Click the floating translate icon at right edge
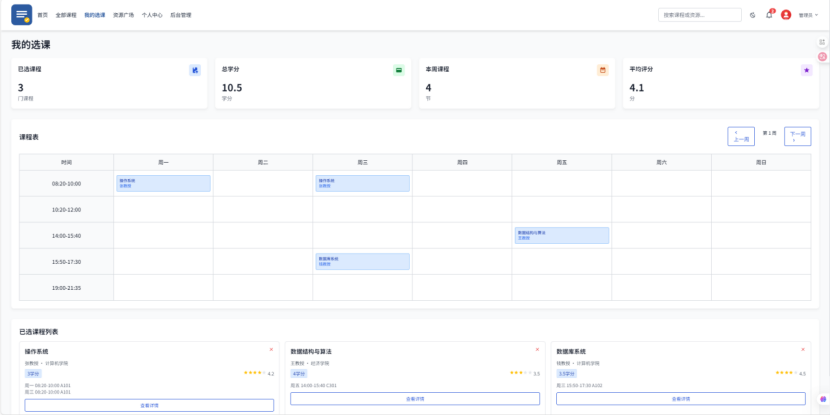 tap(823, 42)
